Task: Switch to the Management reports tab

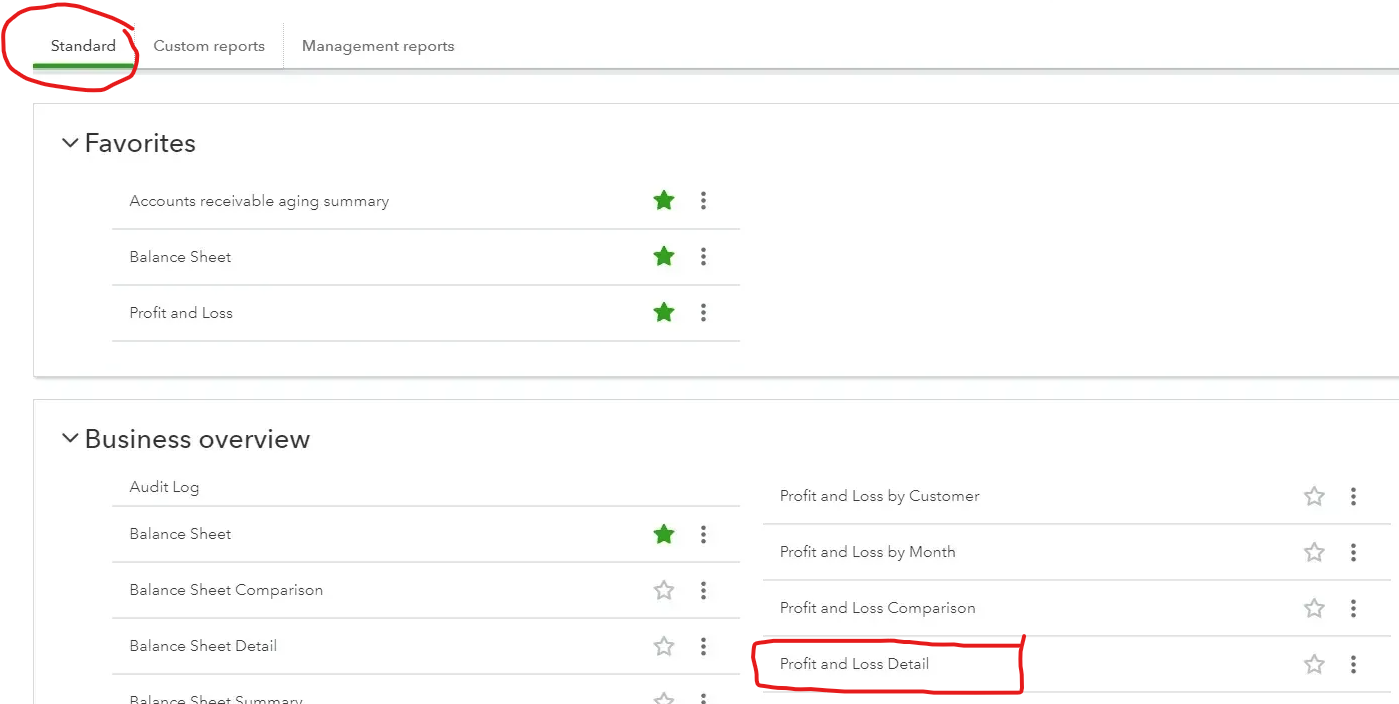Action: click(x=378, y=45)
